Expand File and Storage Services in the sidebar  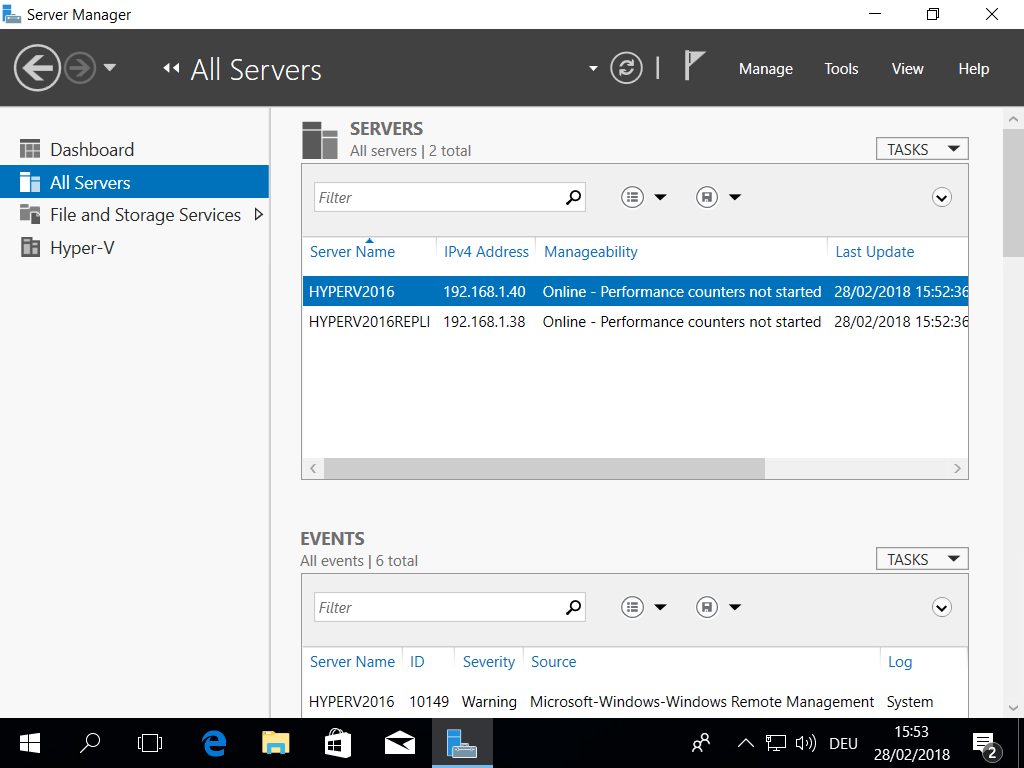tap(259, 214)
